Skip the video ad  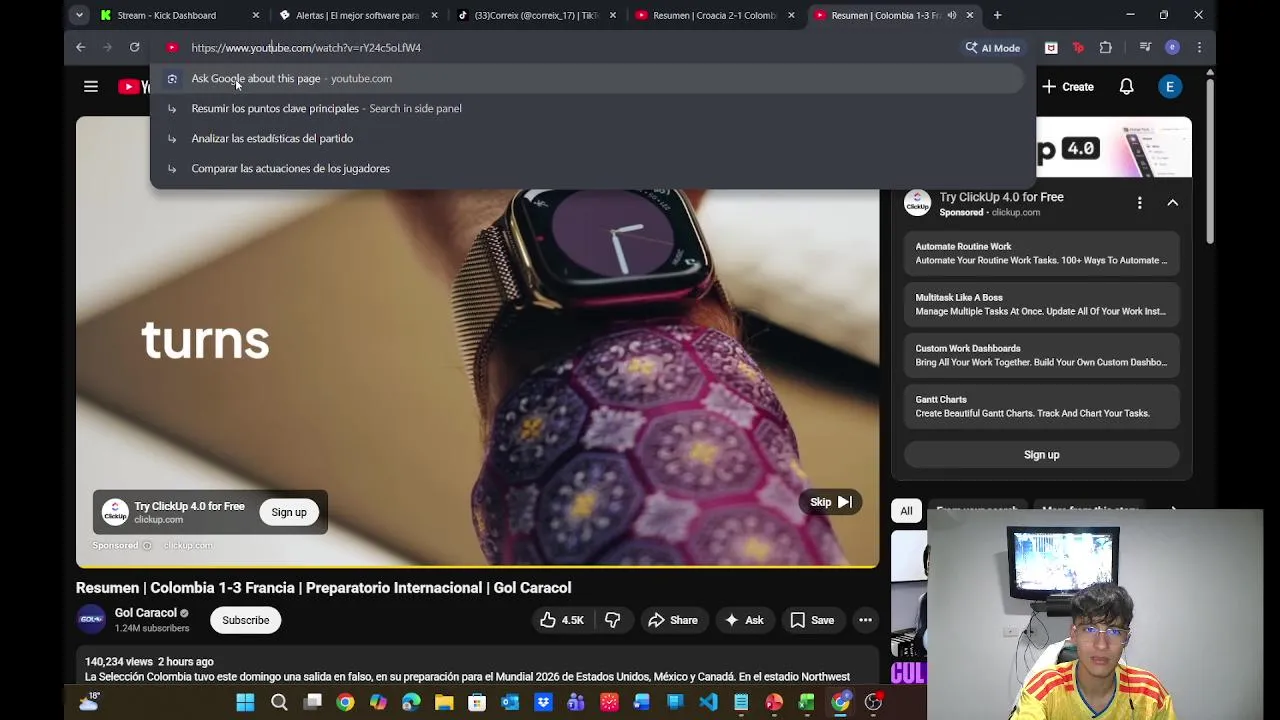[831, 502]
